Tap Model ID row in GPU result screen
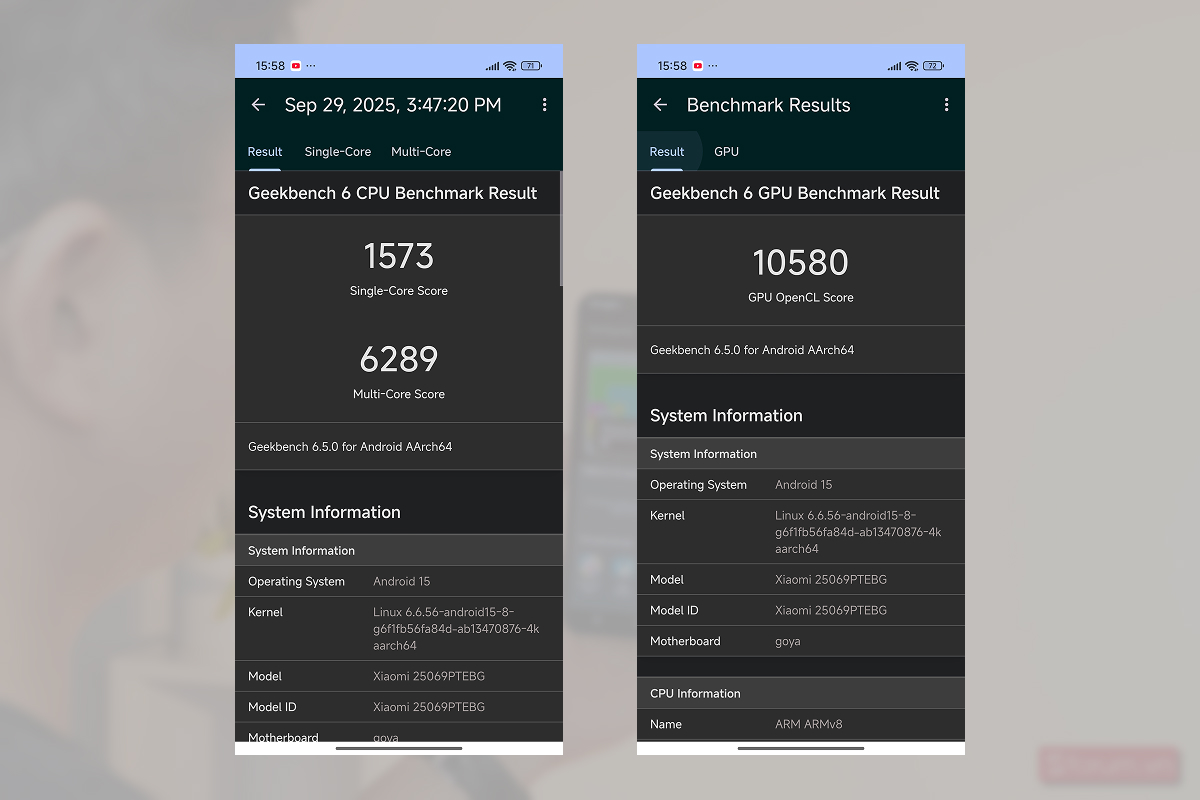The width and height of the screenshot is (1200, 800). point(801,610)
